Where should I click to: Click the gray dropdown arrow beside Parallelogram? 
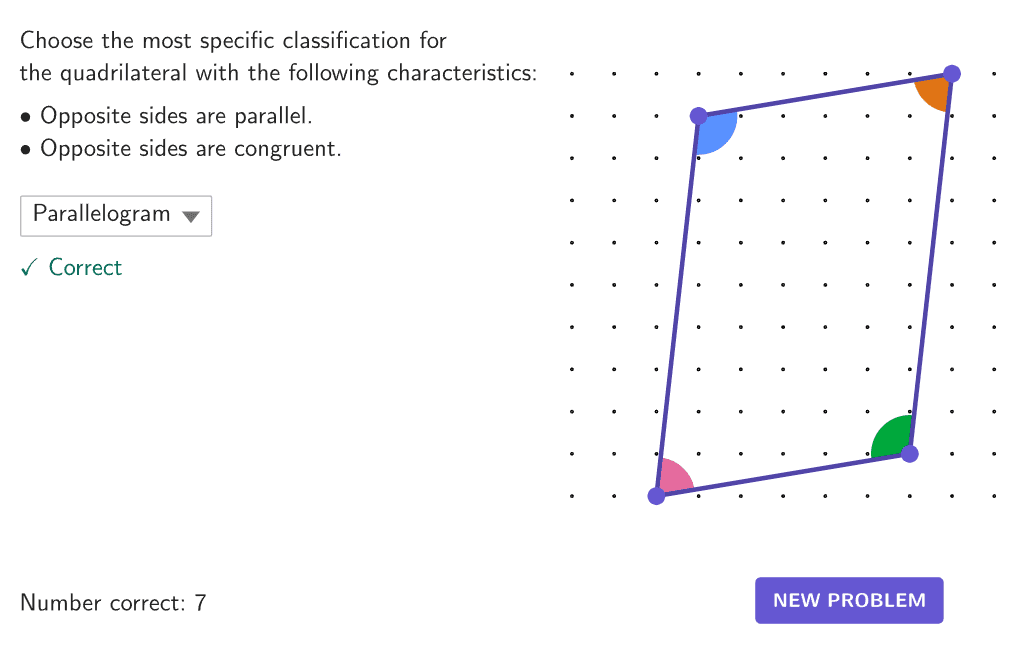coord(191,216)
